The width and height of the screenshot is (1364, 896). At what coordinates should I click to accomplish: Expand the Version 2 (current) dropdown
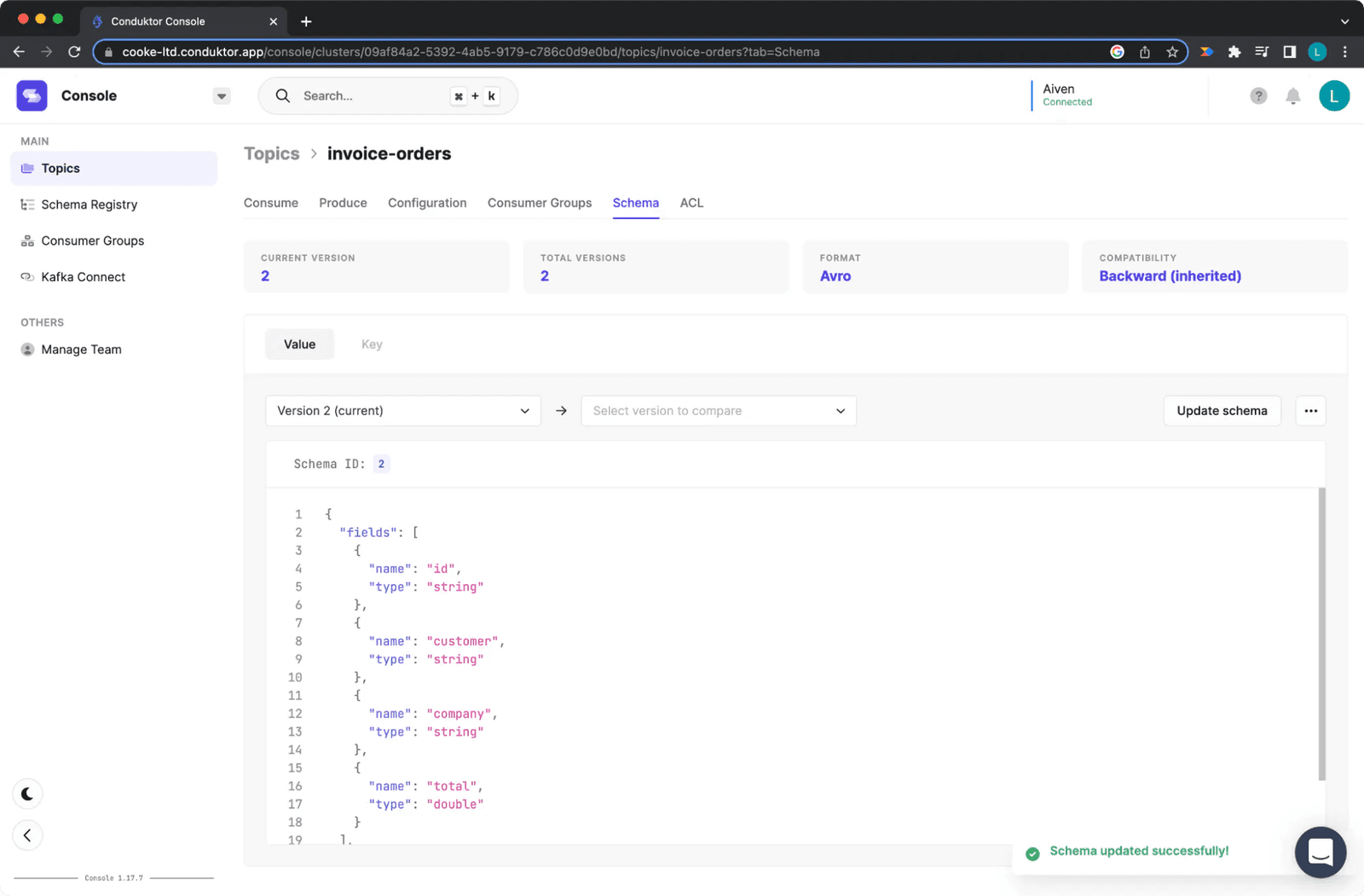click(402, 411)
